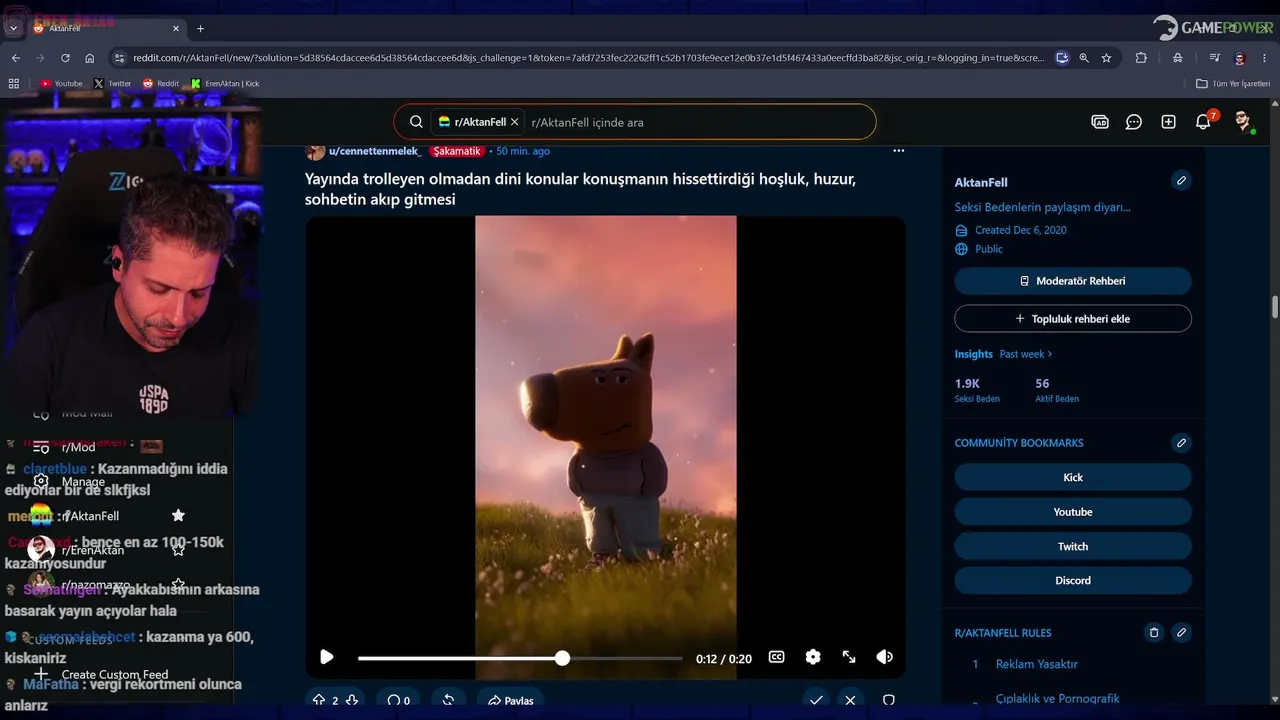
Task: Filter by the Şakamatik flair
Action: (x=457, y=151)
